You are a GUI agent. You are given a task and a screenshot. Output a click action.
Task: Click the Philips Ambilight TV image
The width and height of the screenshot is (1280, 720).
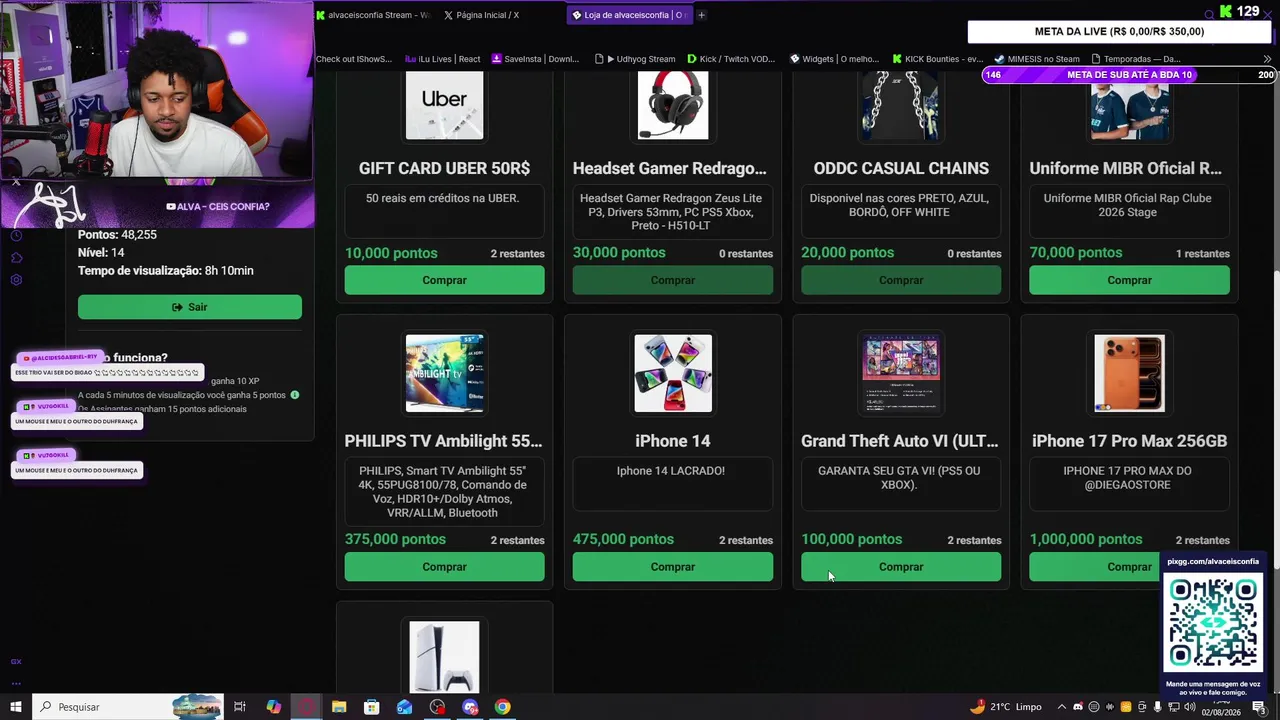click(x=444, y=373)
